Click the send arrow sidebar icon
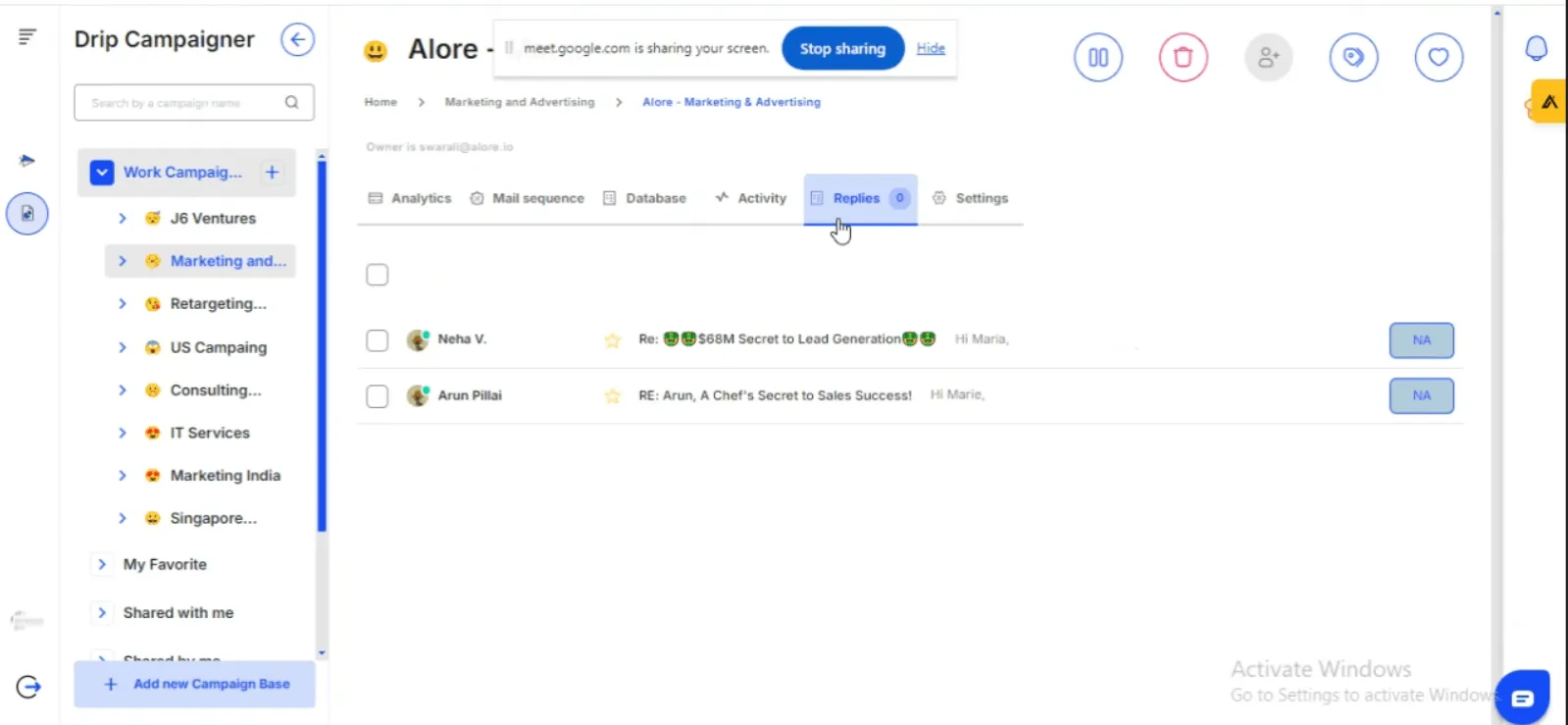1568x725 pixels. pos(26,160)
